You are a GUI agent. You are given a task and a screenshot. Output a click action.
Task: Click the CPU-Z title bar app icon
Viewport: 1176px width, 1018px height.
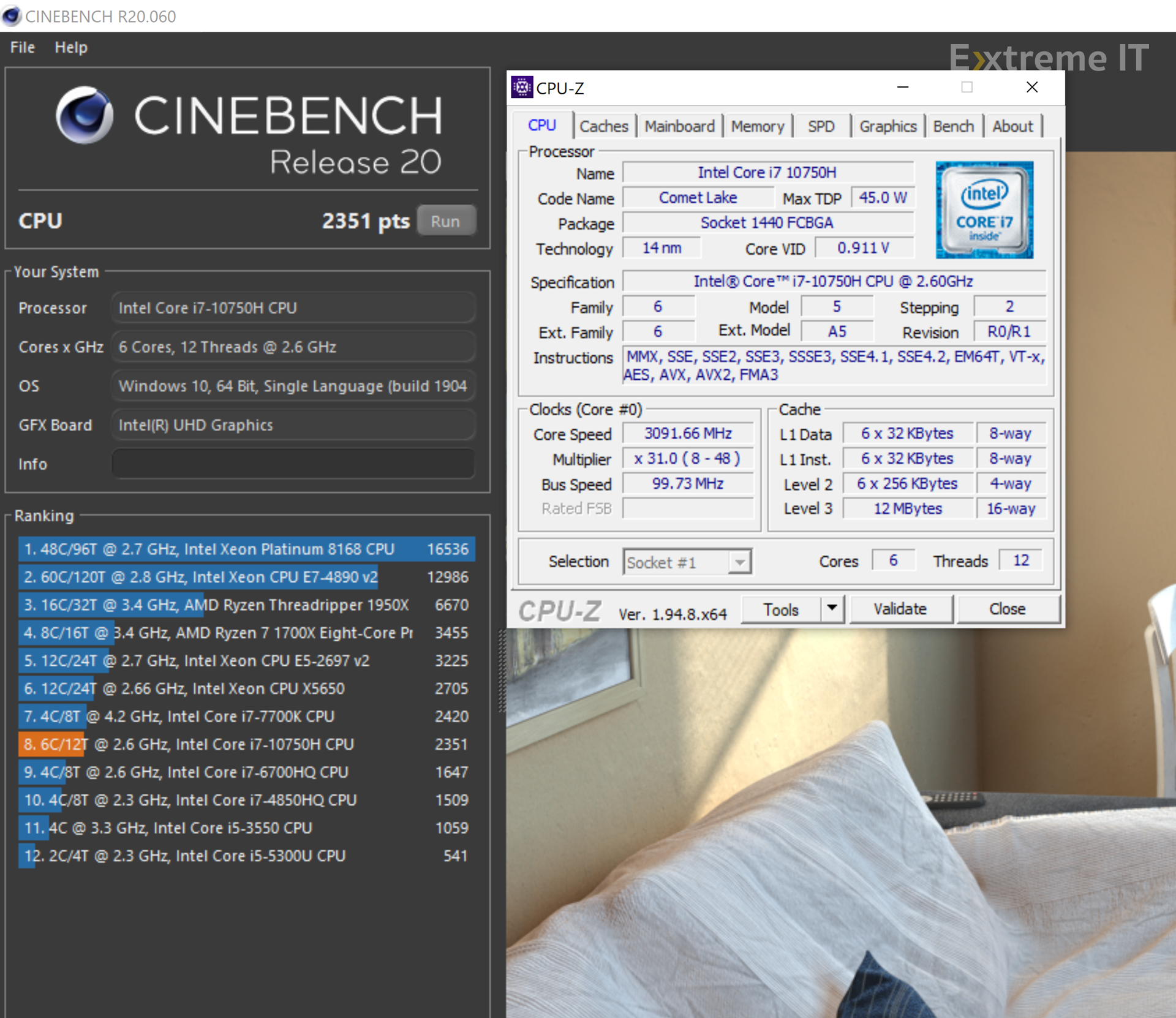pos(522,88)
